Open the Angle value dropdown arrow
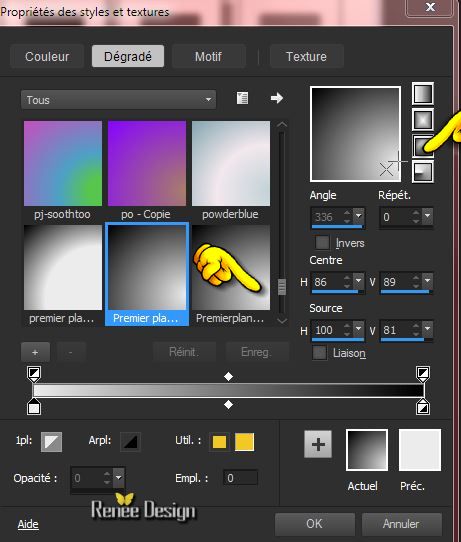Image resolution: width=461 pixels, height=542 pixels. click(359, 216)
